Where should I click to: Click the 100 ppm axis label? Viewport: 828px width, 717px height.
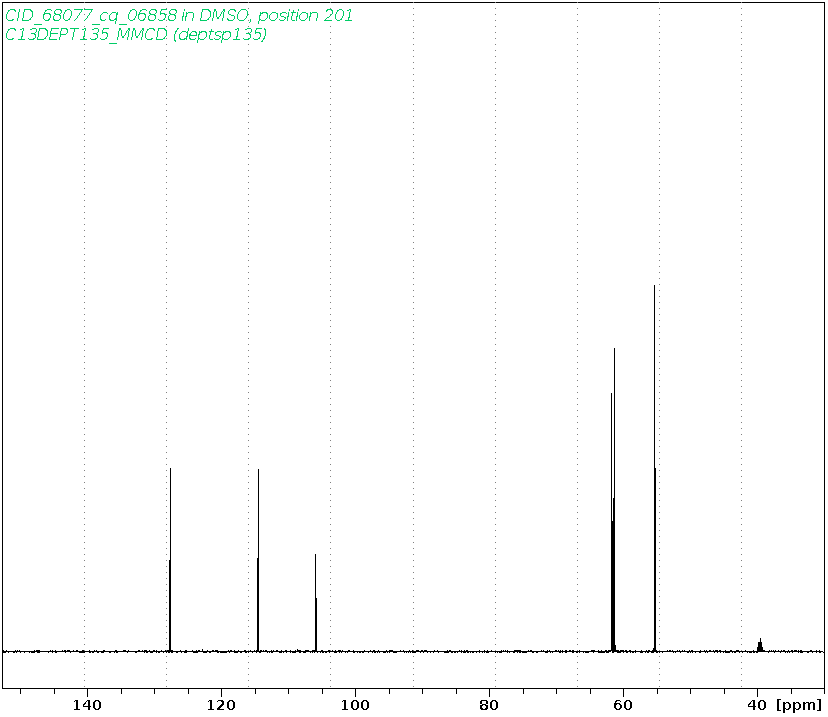point(355,705)
